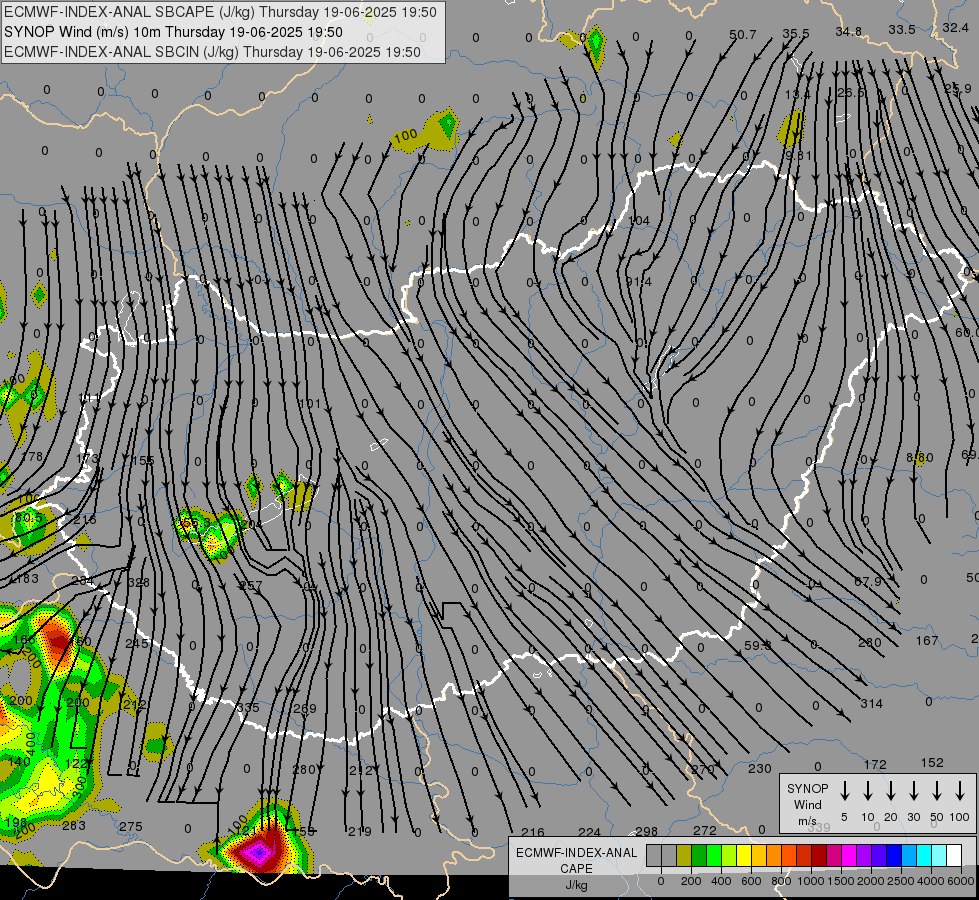Click the 152 value on the map
Viewport: 979px width, 900px height.
pos(932,763)
